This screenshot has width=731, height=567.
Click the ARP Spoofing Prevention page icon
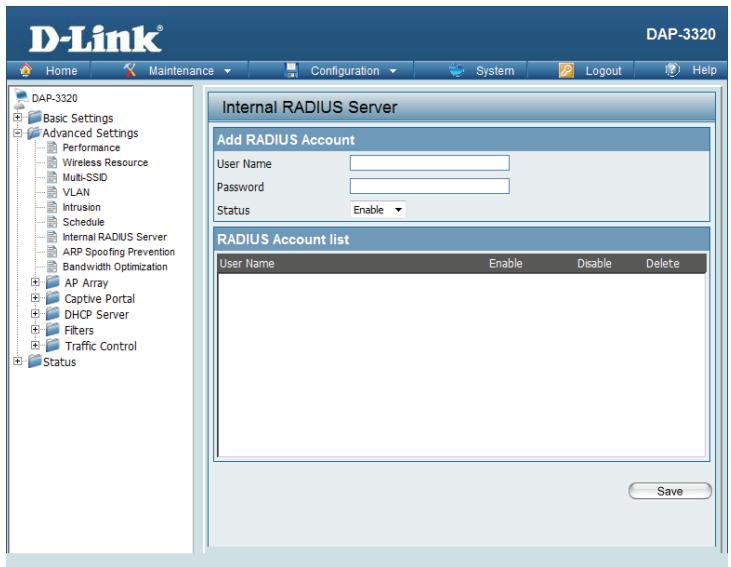(x=52, y=252)
